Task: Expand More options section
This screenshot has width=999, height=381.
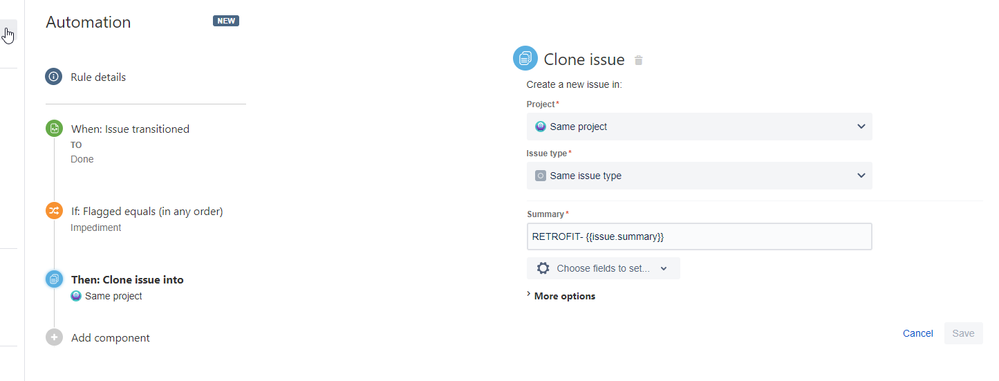Action: (561, 296)
